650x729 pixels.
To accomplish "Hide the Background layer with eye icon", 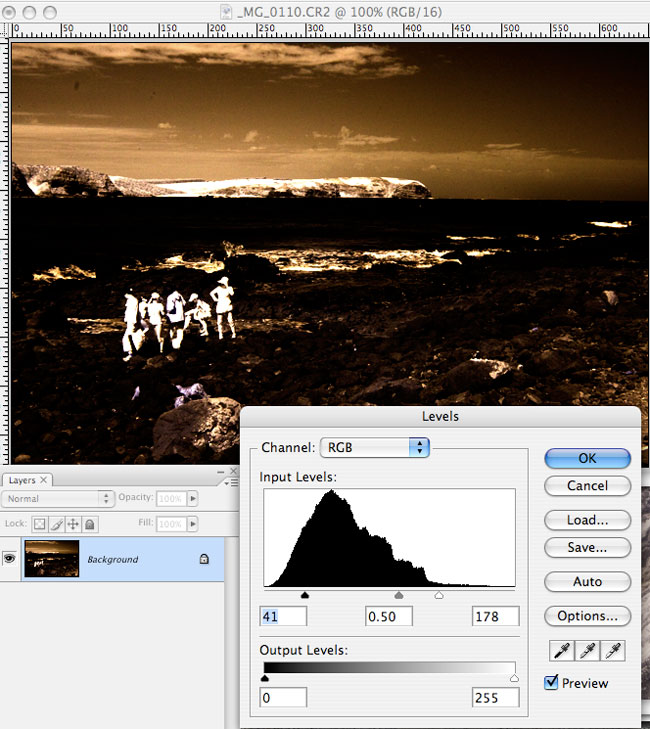I will point(10,559).
